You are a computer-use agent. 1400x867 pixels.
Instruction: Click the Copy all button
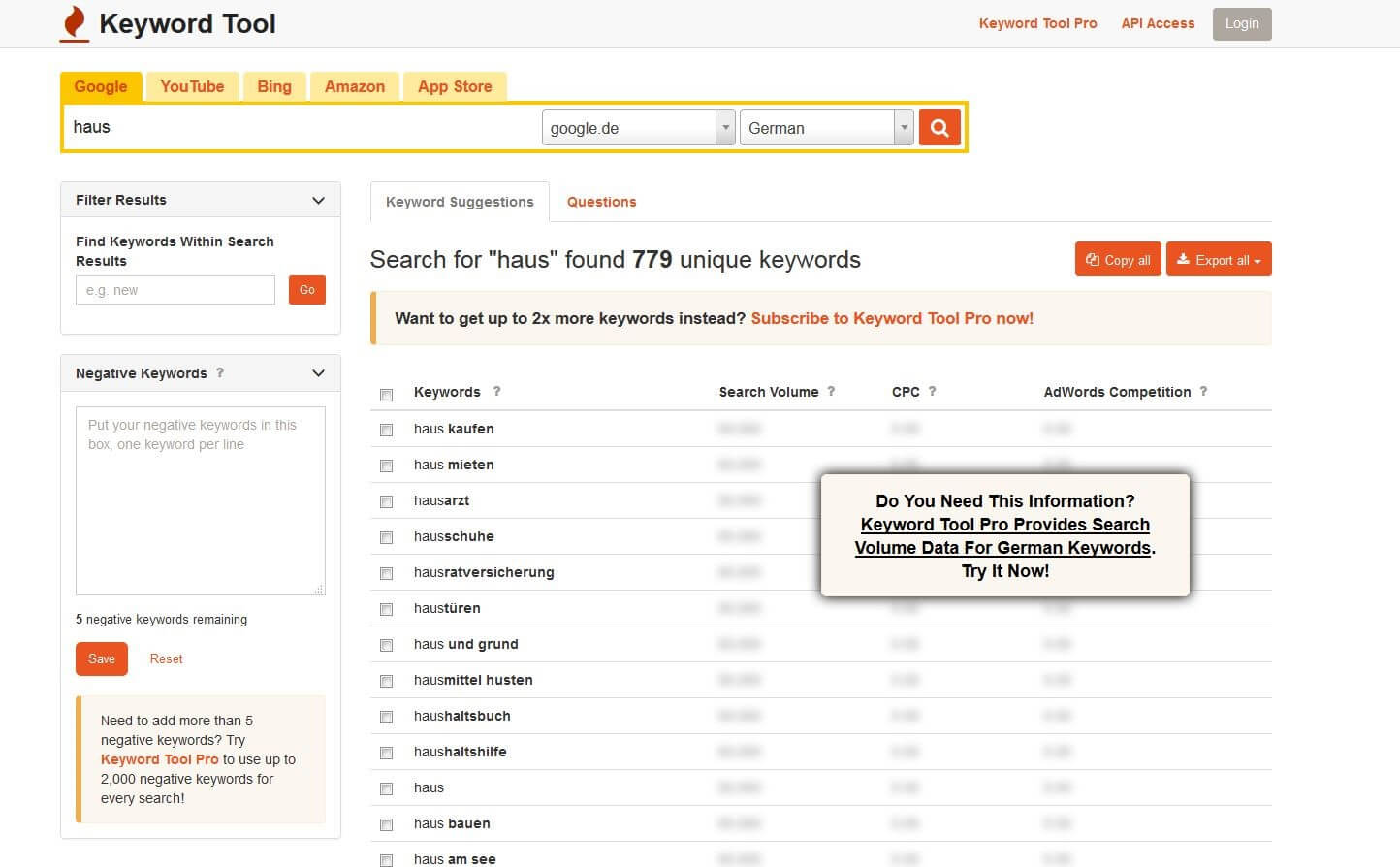pos(1118,259)
